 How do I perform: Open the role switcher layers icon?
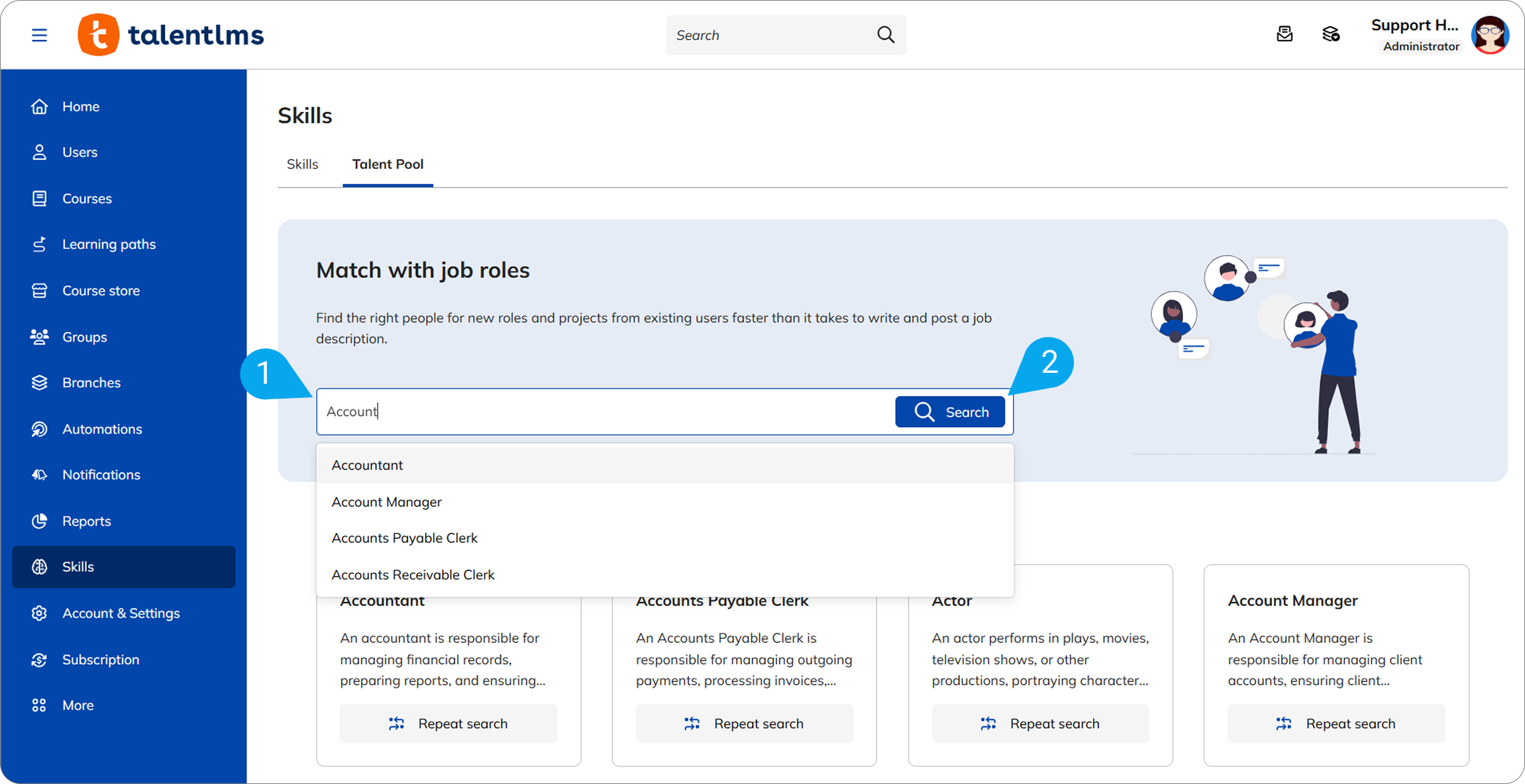[x=1331, y=34]
